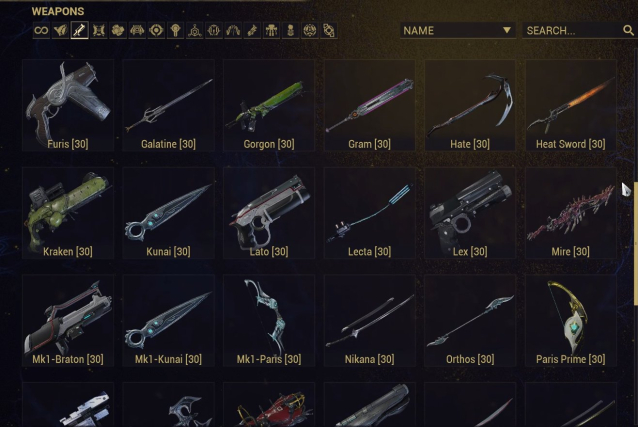Click the wrench-shaped filter icon
The image size is (638, 427).
252,31
